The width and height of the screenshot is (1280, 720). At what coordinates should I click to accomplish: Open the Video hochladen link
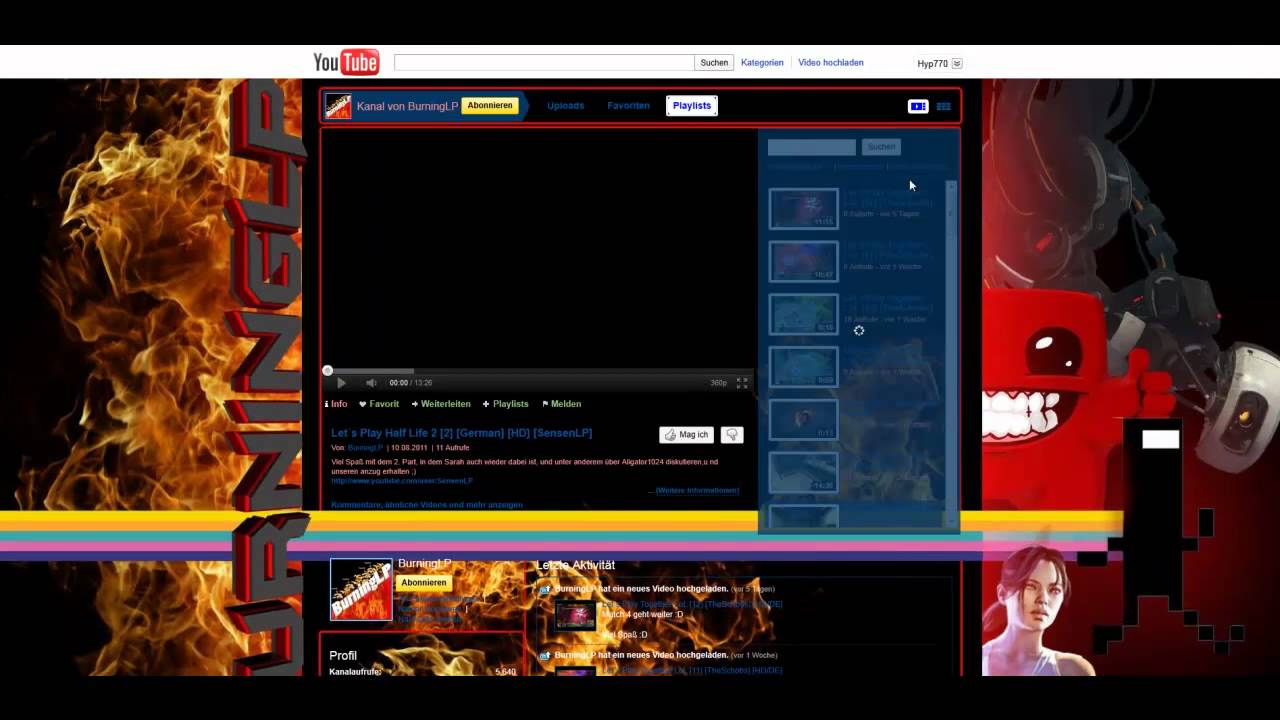(831, 62)
